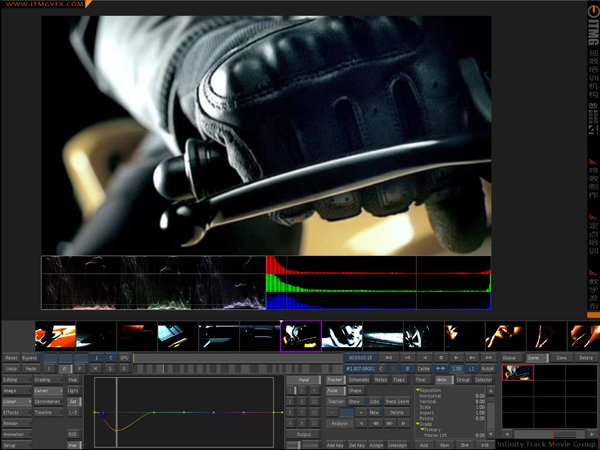Viewport: 600px width, 450px height.
Task: Open the Notes tab
Action: pos(381,380)
